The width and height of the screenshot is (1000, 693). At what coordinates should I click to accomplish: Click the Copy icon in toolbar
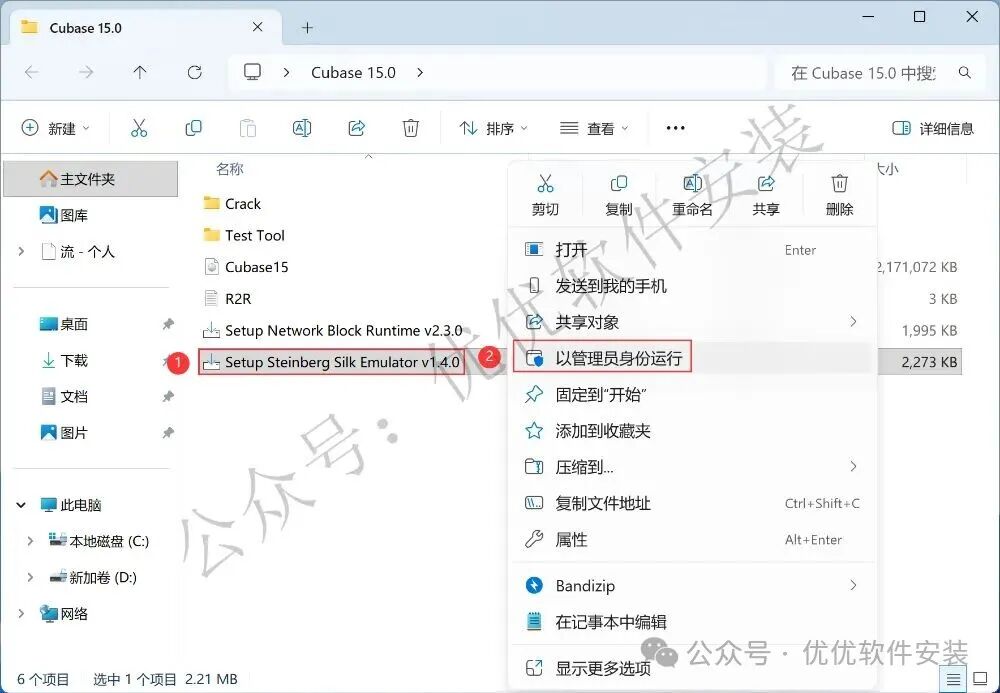coord(193,128)
